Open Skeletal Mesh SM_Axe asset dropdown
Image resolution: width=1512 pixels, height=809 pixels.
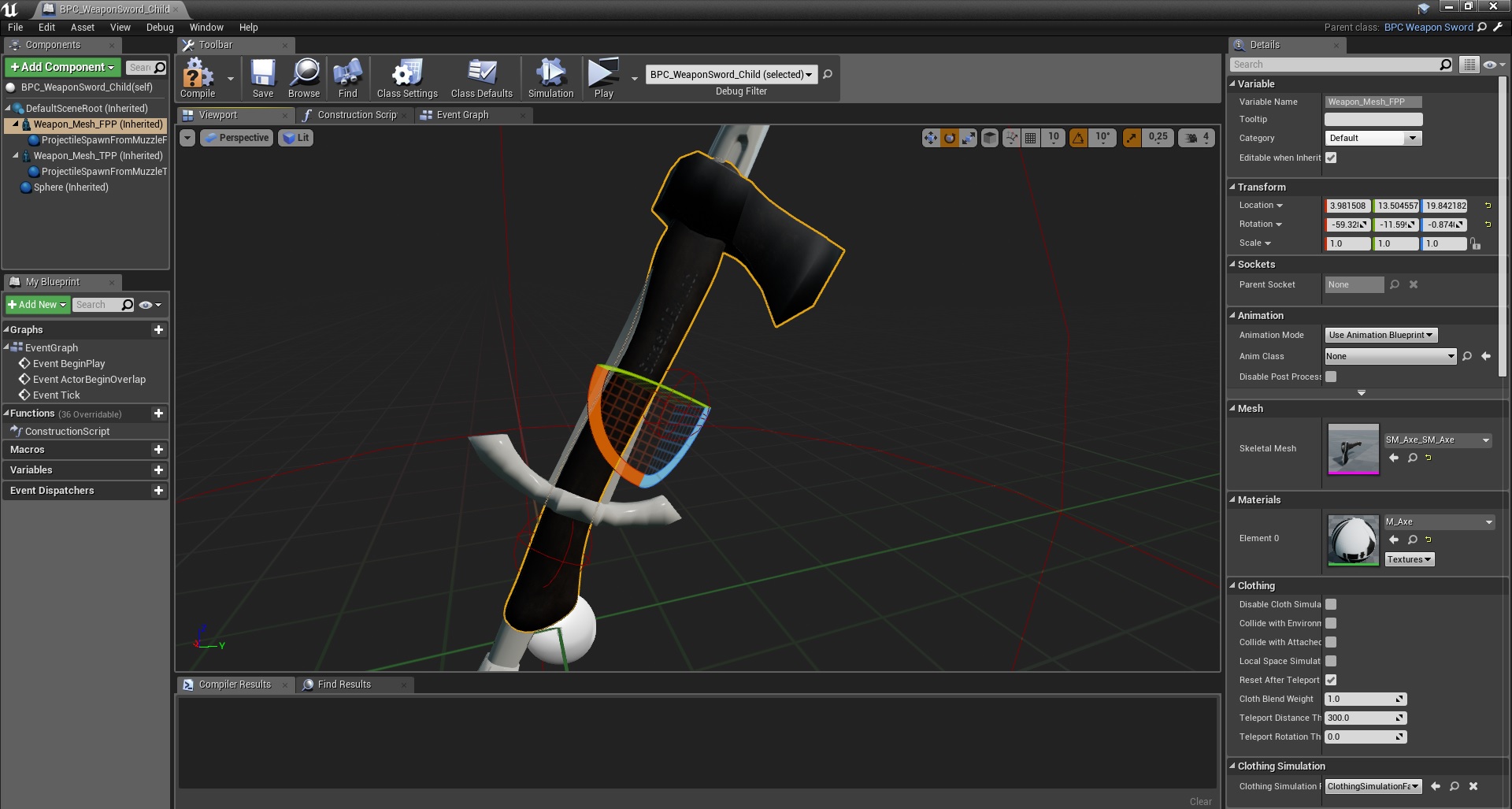(1437, 440)
